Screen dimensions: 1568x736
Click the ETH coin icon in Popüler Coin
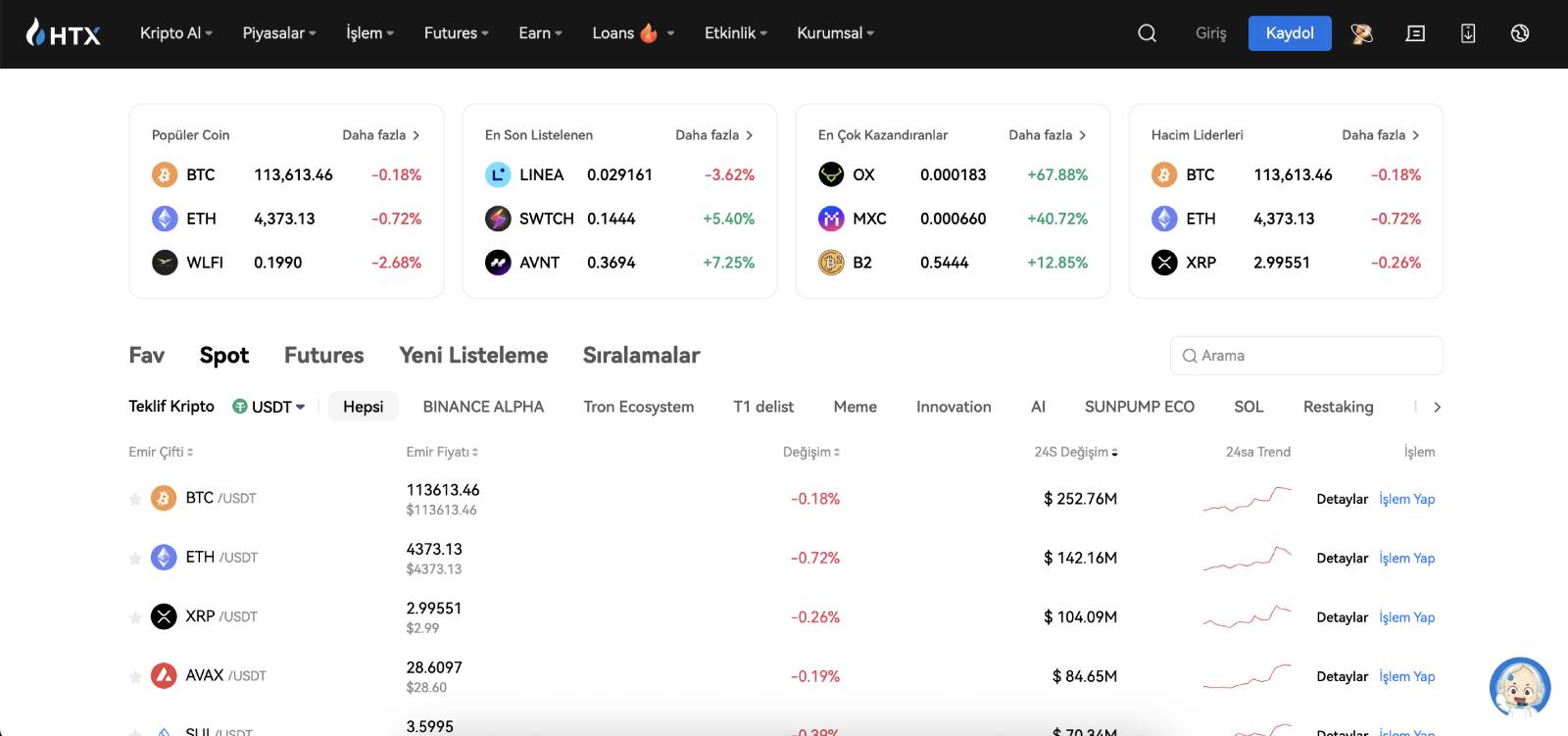click(165, 219)
